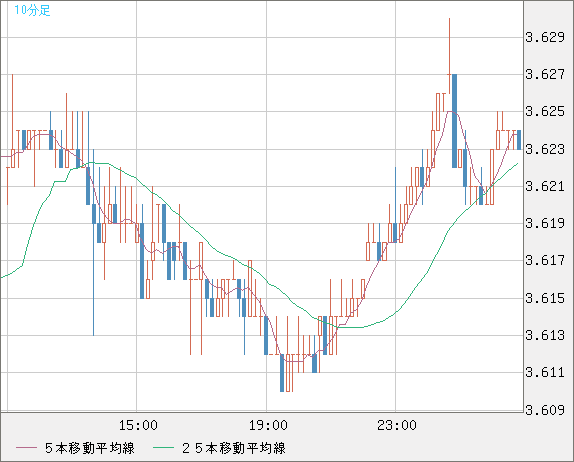Click the 19:00 time axis label
This screenshot has width=574, height=462.
click(x=268, y=425)
